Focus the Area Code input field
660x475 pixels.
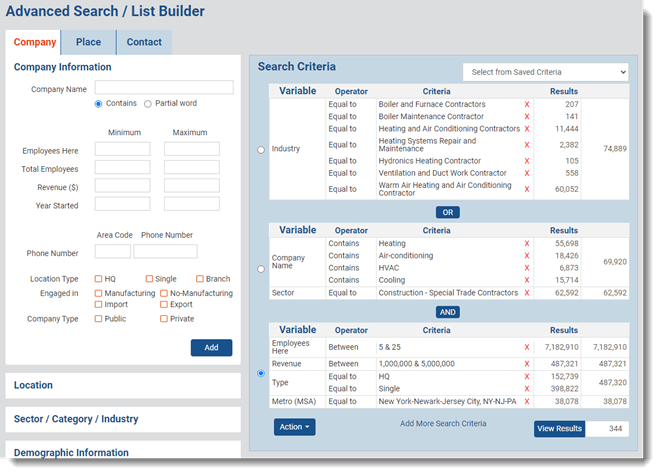pos(113,251)
